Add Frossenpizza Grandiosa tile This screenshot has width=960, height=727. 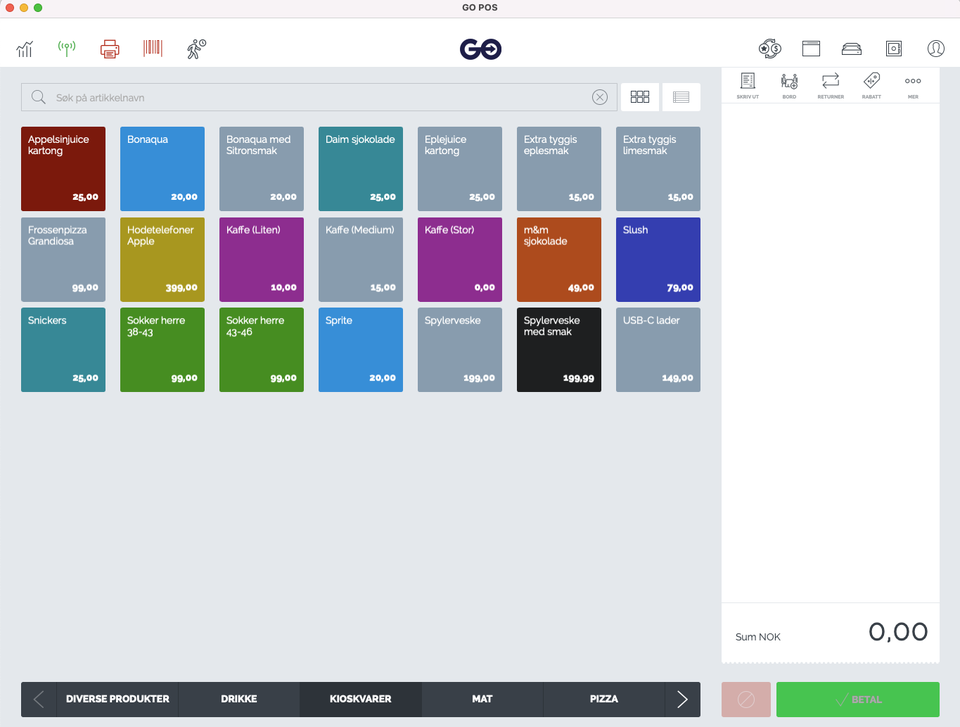point(63,259)
